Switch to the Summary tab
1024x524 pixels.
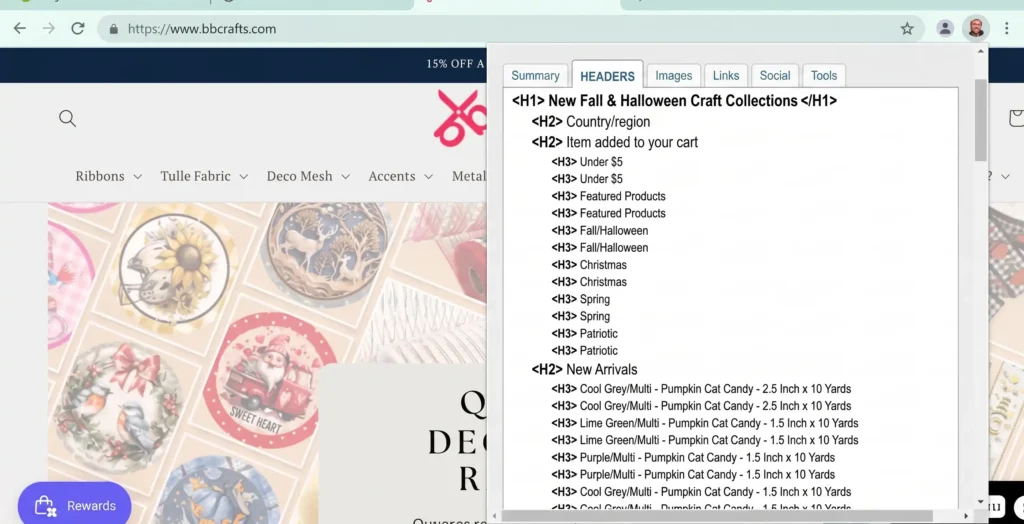point(536,76)
